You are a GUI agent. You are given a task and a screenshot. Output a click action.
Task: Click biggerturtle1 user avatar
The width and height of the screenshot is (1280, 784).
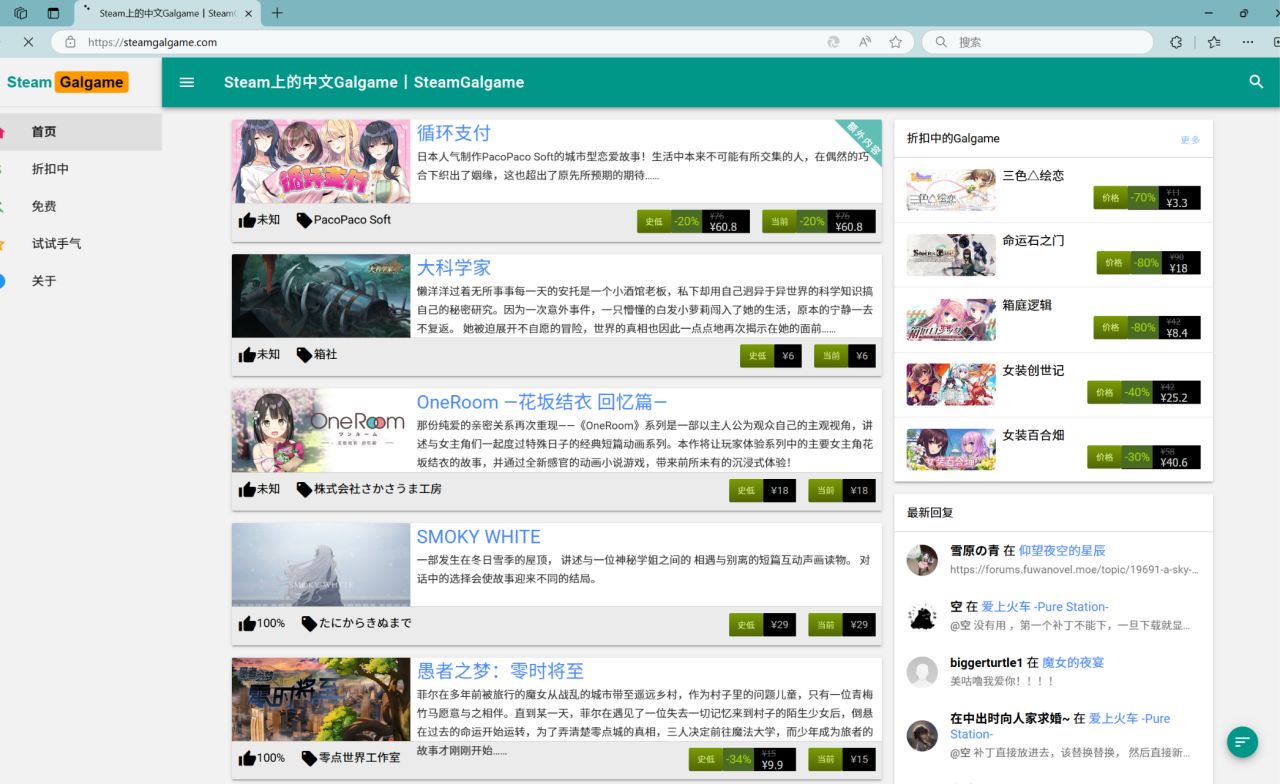coord(922,672)
